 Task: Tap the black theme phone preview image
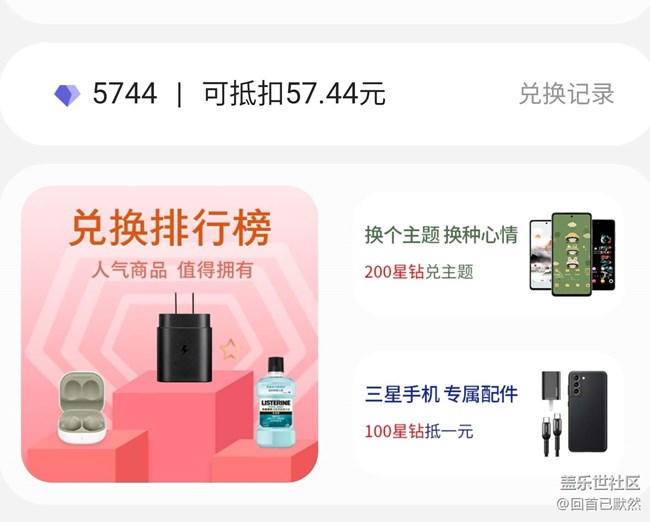604,255
